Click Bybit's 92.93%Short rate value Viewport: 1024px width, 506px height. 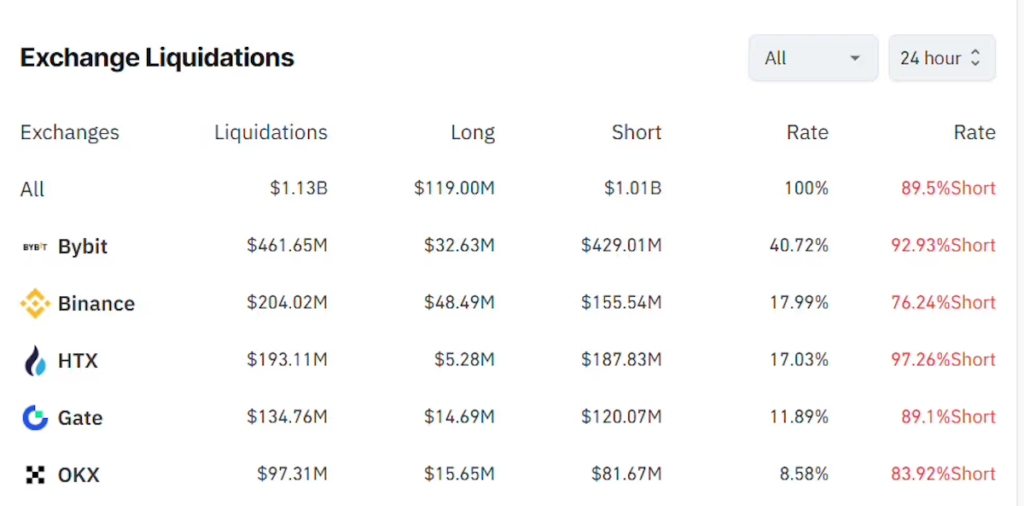click(x=943, y=246)
